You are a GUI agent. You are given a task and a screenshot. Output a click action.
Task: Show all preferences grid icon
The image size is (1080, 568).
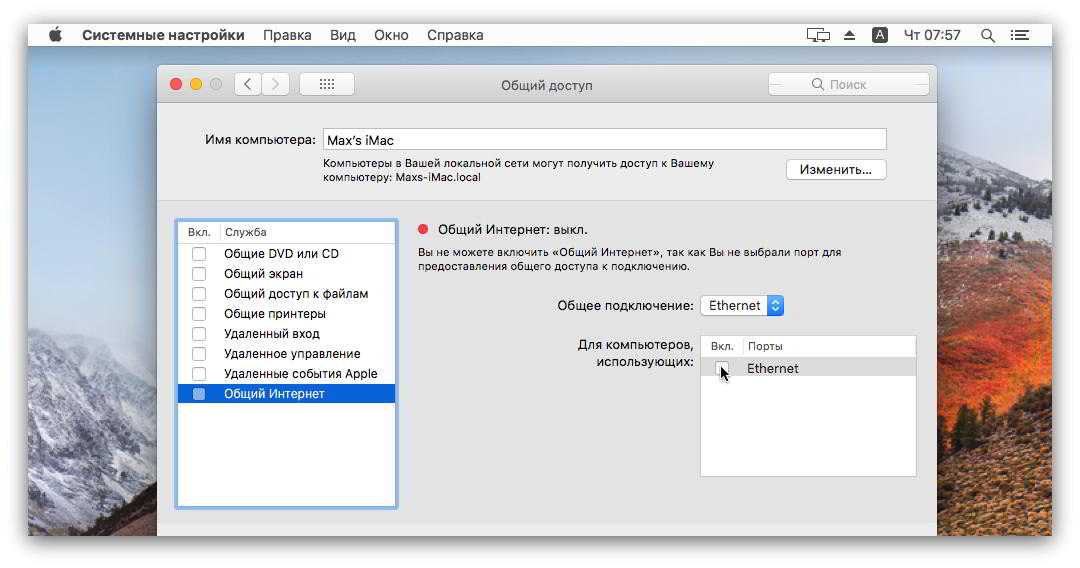pos(326,85)
